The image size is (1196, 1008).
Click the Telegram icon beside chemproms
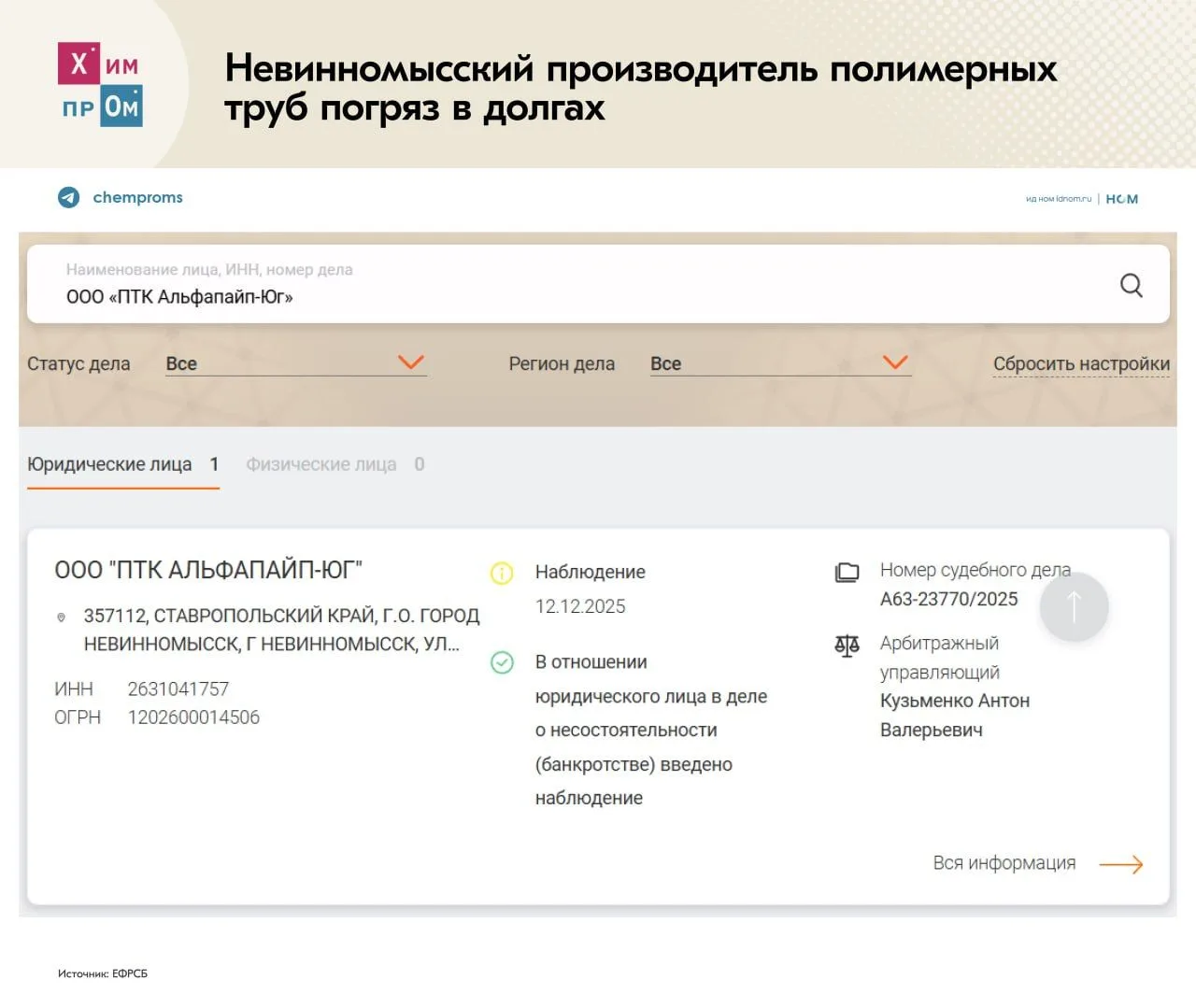tap(69, 197)
